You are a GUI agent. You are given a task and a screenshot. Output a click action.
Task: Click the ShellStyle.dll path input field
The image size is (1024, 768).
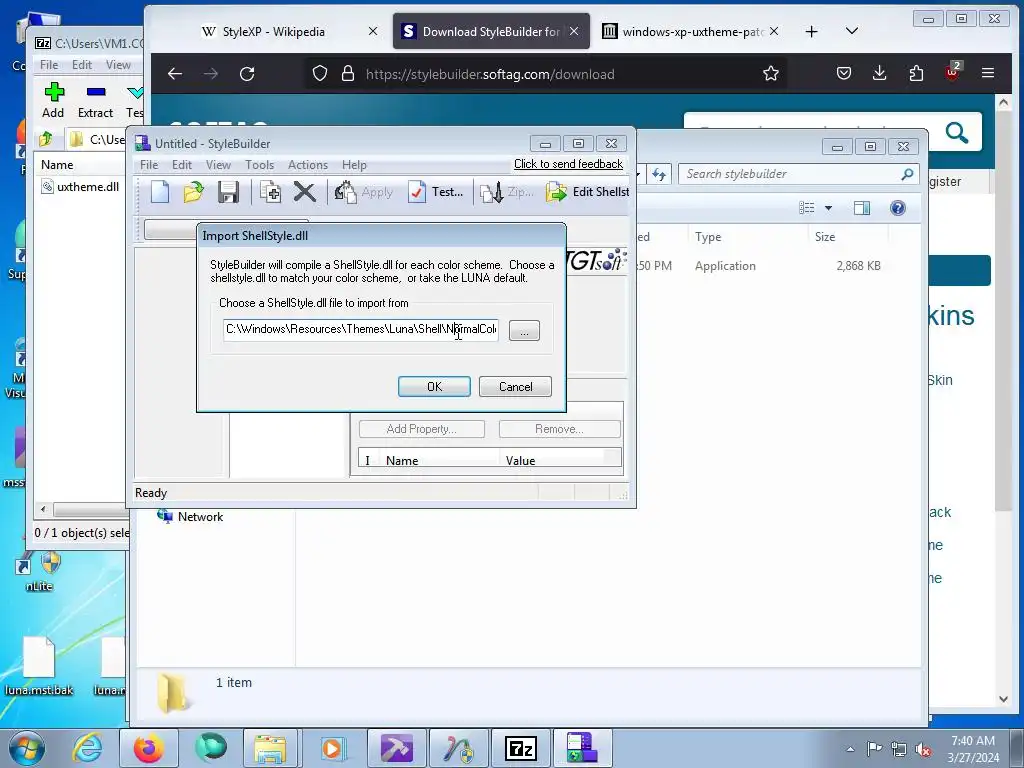click(x=360, y=329)
